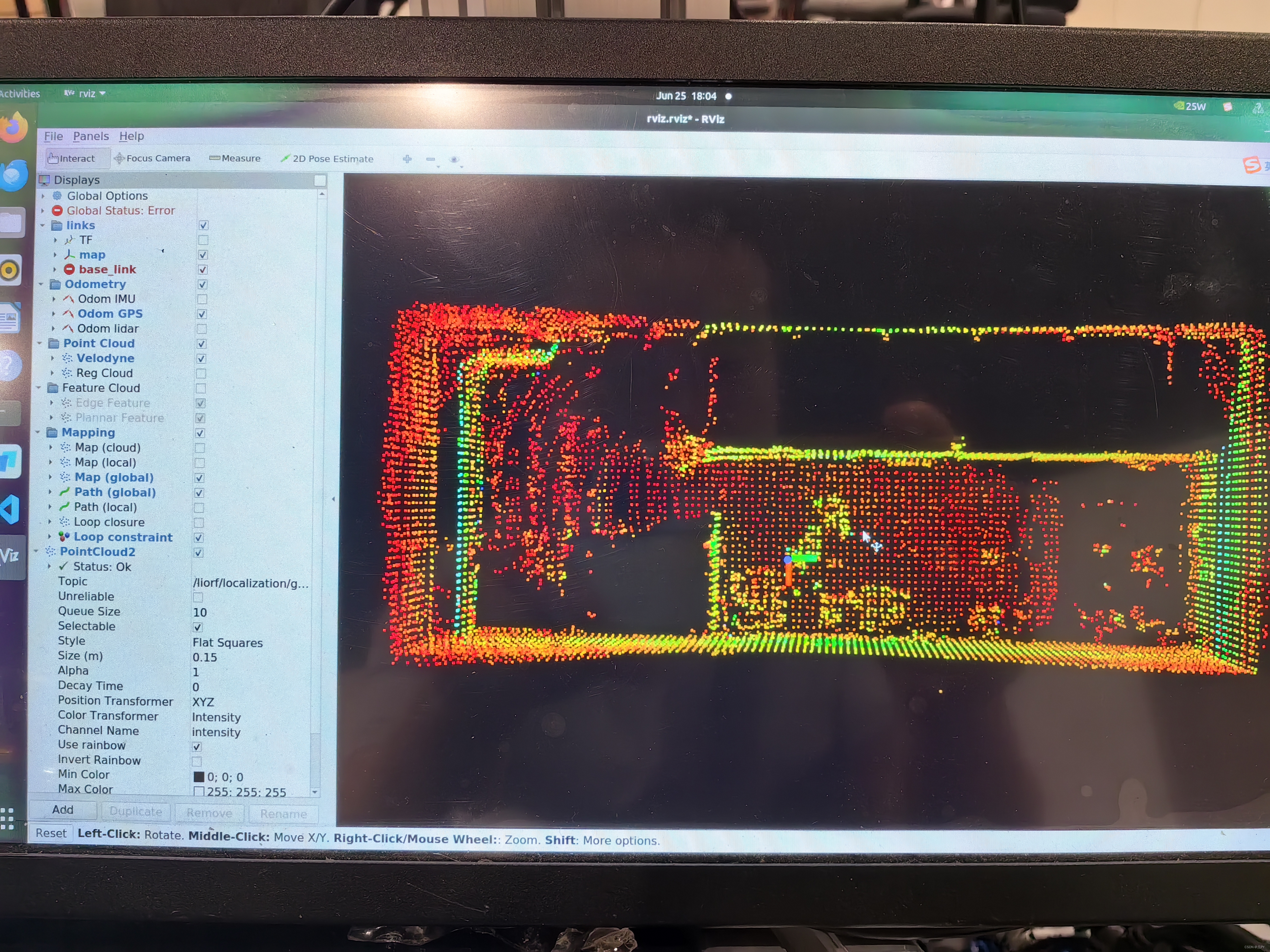The width and height of the screenshot is (1270, 952).
Task: Check the Invert Rainbow checkbox
Action: 197,762
